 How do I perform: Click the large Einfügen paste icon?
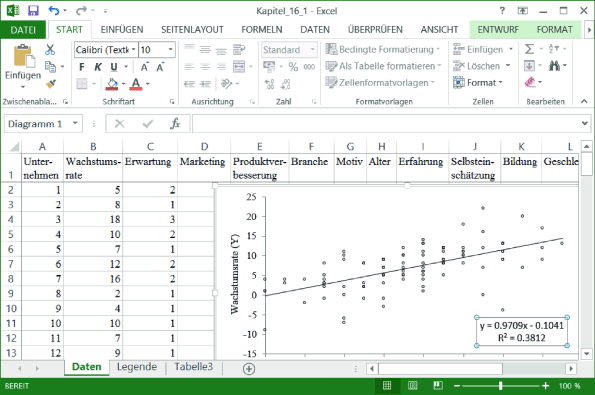coord(24,56)
